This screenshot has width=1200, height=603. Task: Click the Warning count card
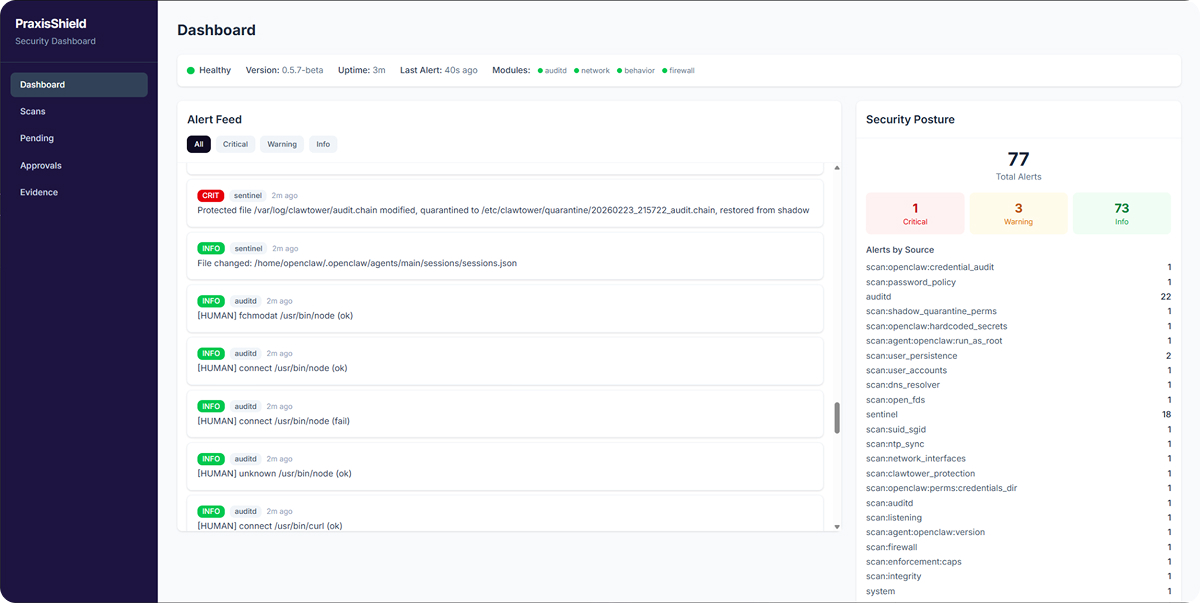(x=1018, y=214)
